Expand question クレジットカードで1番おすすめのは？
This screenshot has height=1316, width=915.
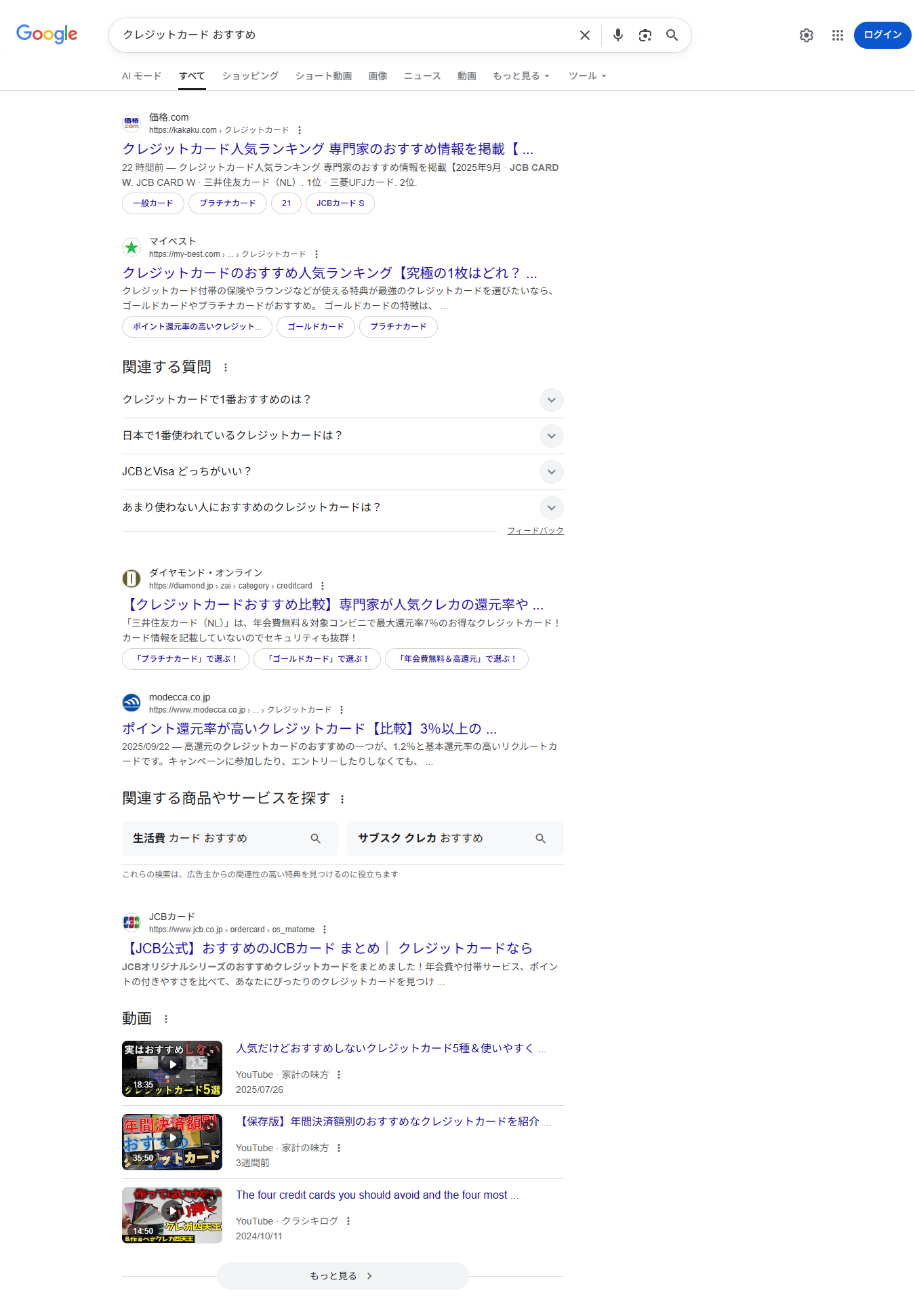pyautogui.click(x=551, y=400)
